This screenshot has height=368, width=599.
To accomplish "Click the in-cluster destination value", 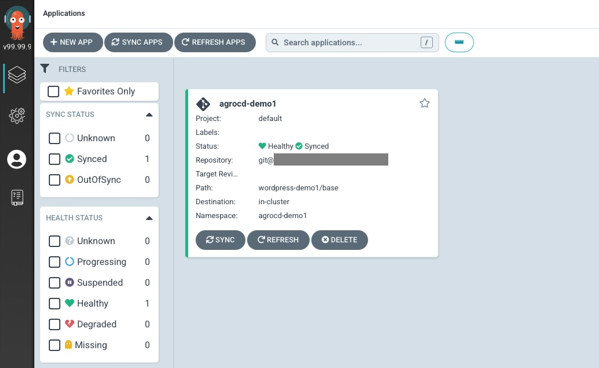I will [x=274, y=201].
